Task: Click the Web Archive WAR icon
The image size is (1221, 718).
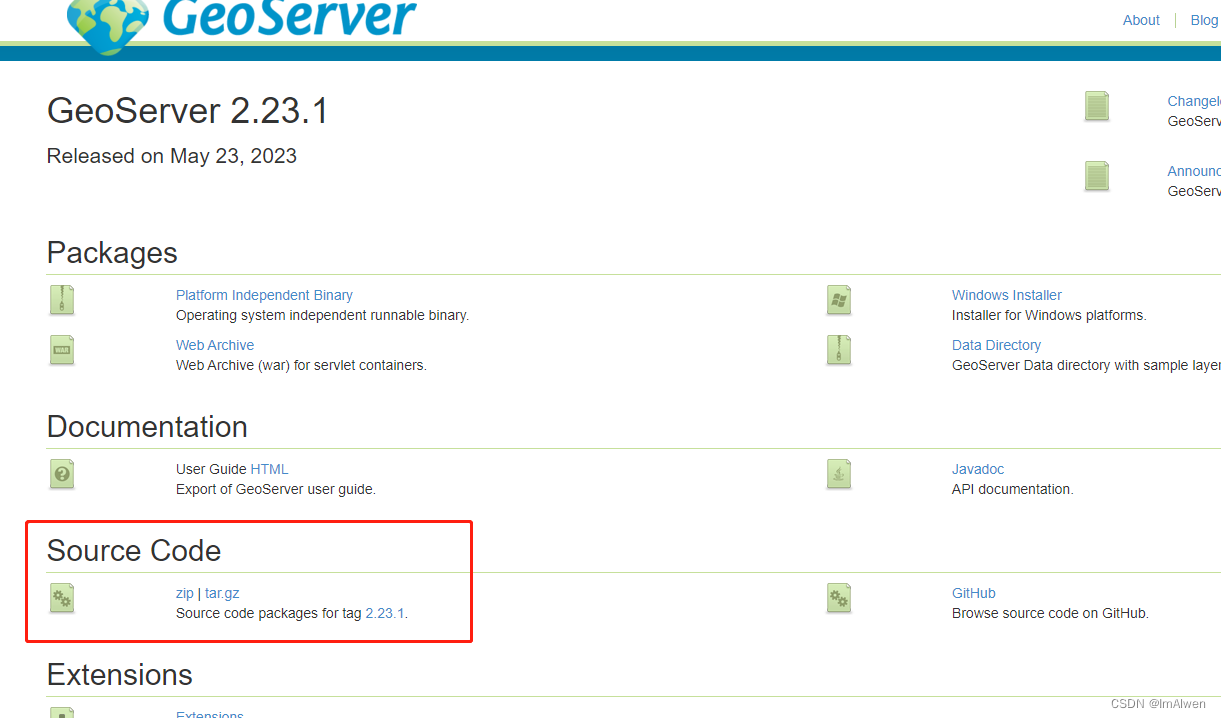Action: tap(61, 350)
